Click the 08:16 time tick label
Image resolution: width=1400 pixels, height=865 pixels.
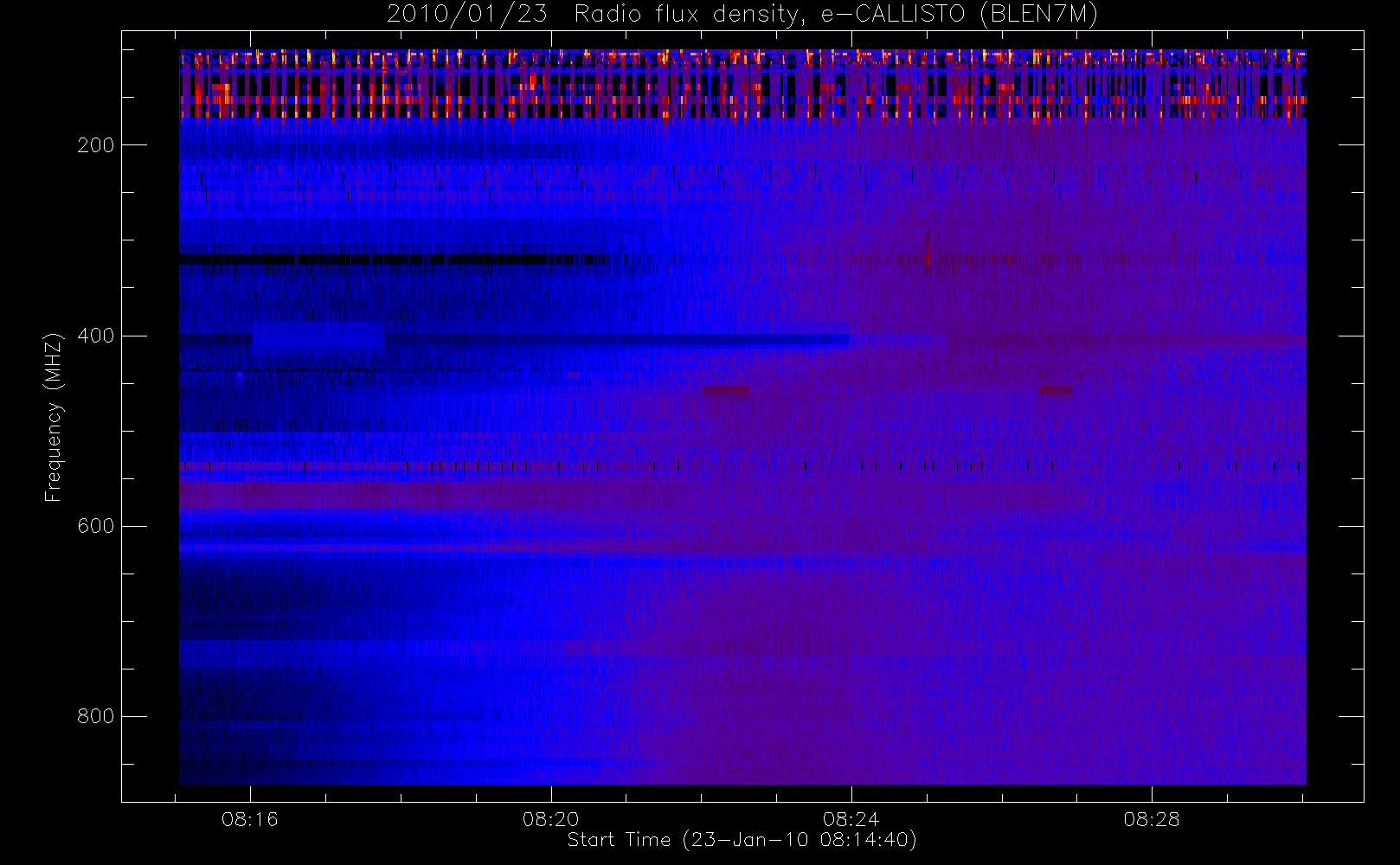250,819
